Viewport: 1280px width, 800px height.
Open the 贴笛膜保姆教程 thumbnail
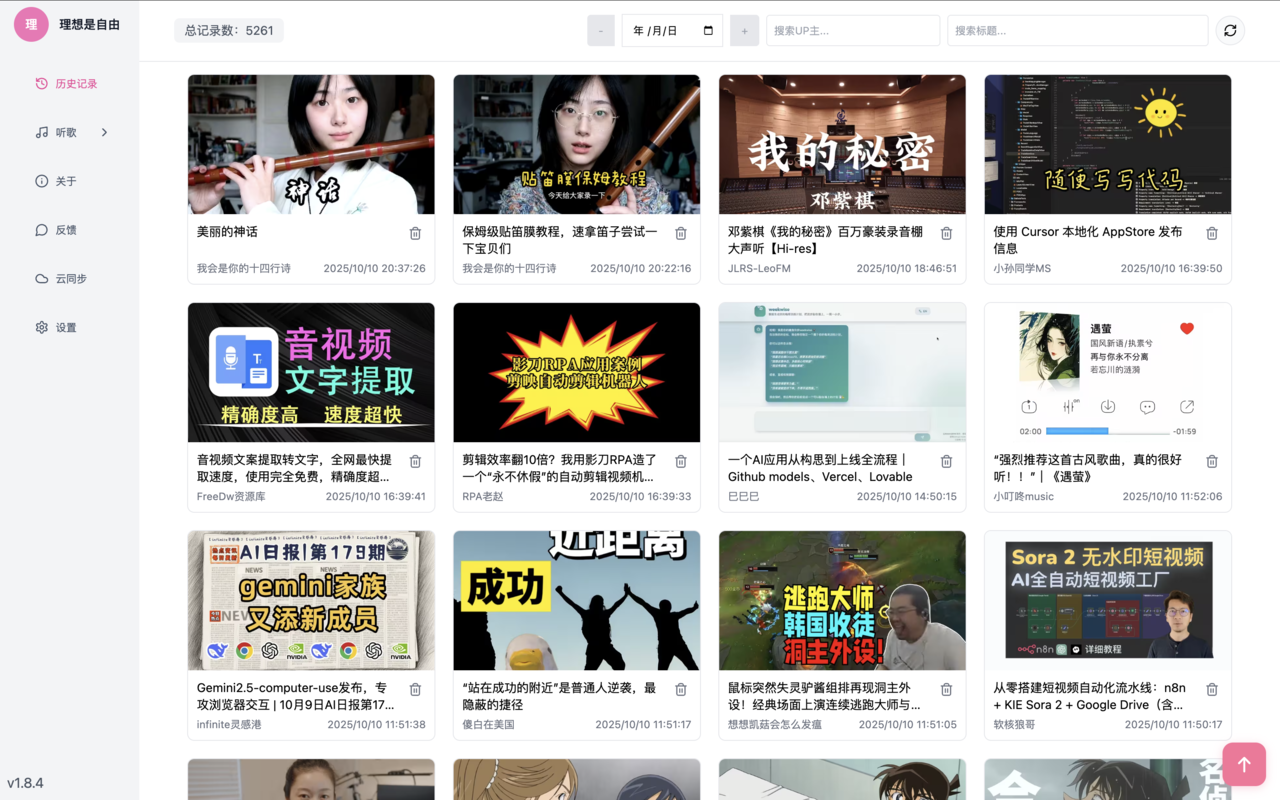tap(577, 144)
